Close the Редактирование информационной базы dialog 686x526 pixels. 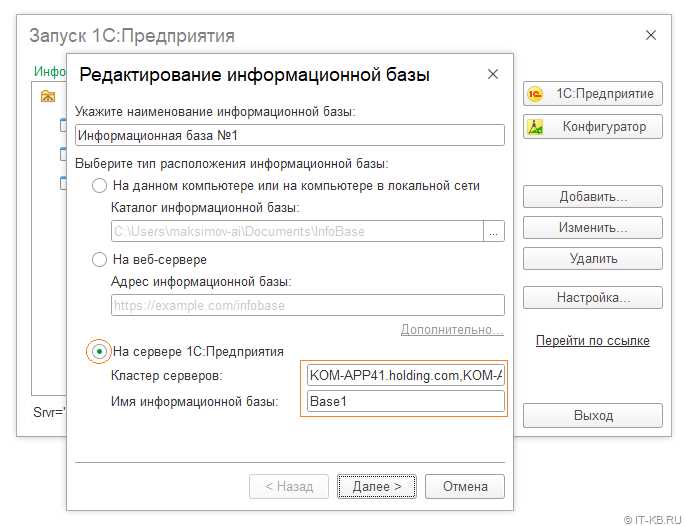click(493, 74)
